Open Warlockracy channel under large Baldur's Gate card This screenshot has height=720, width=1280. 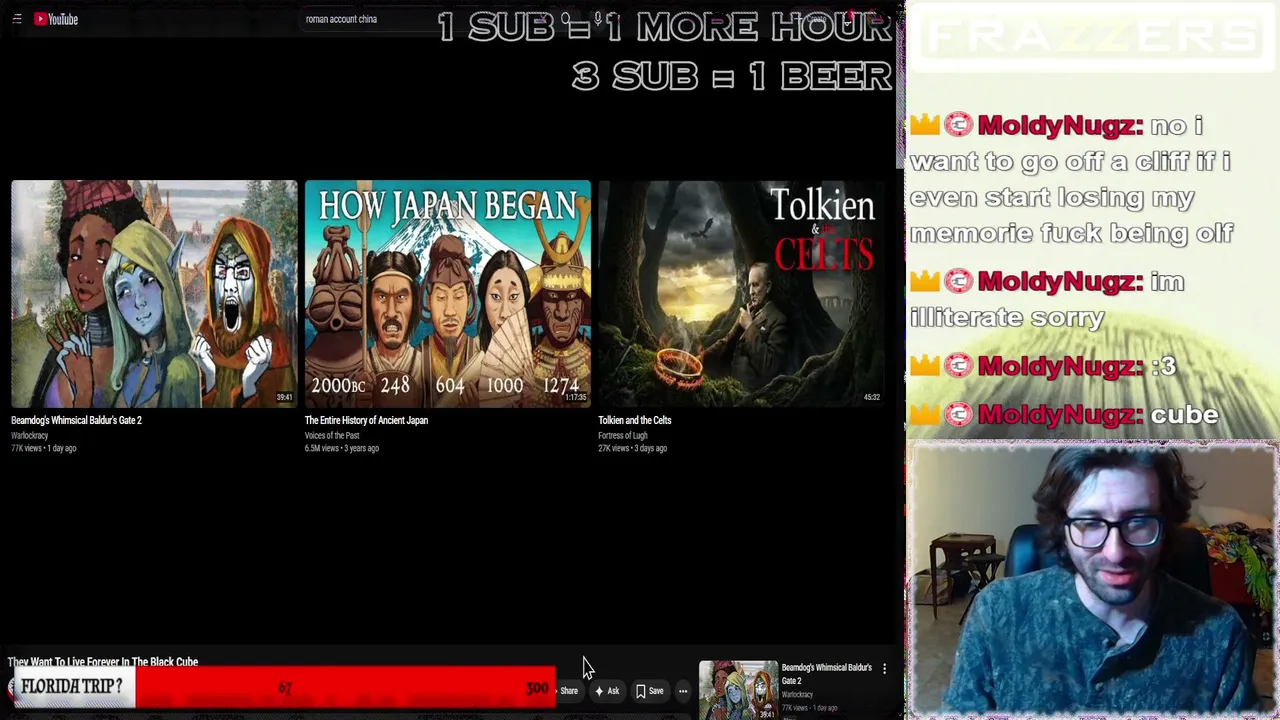click(29, 436)
